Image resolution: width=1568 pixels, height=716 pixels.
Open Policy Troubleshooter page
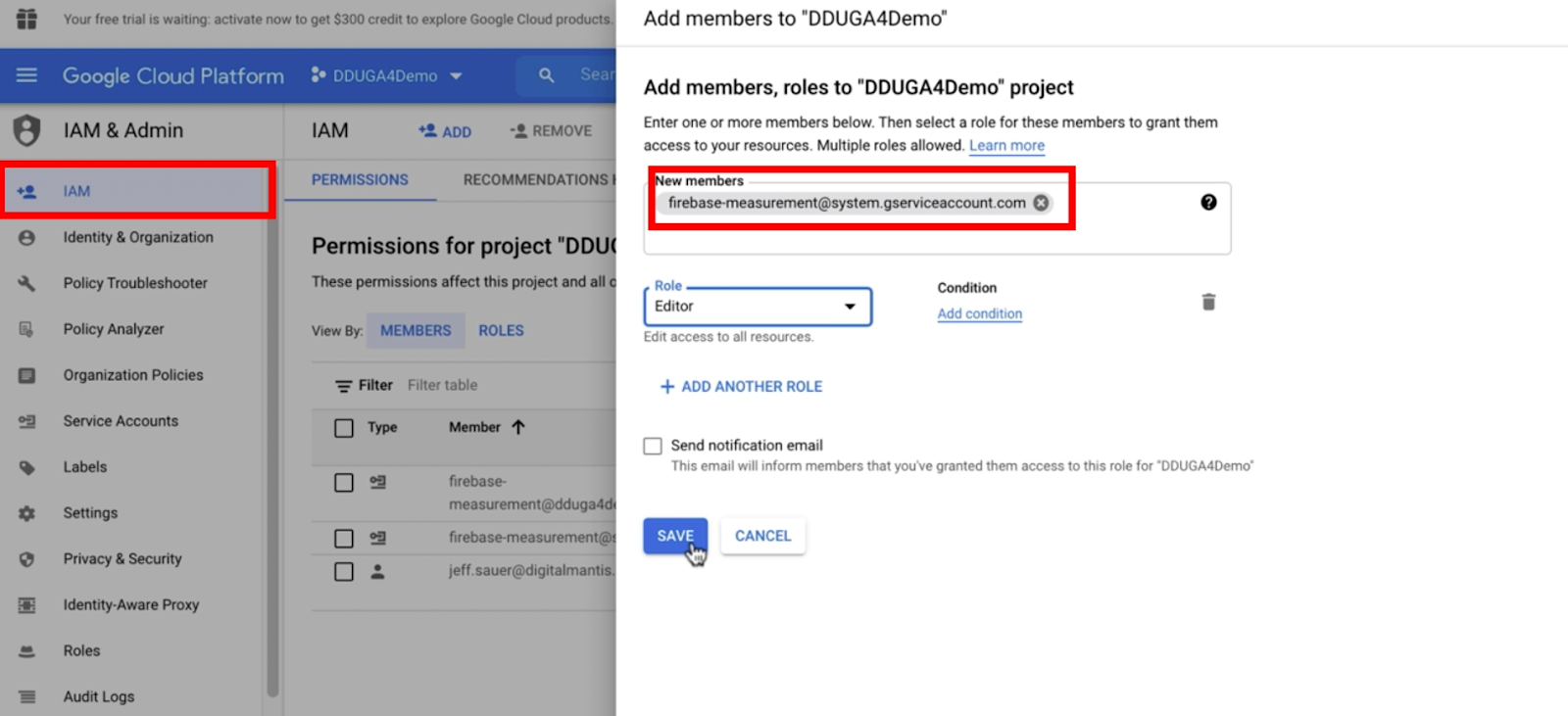[133, 283]
